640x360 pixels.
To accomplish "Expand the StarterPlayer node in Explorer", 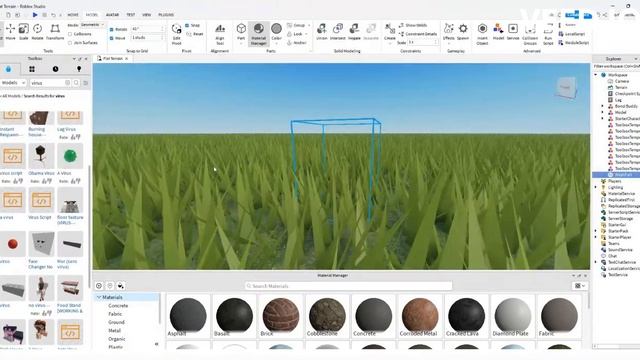I will click(596, 237).
